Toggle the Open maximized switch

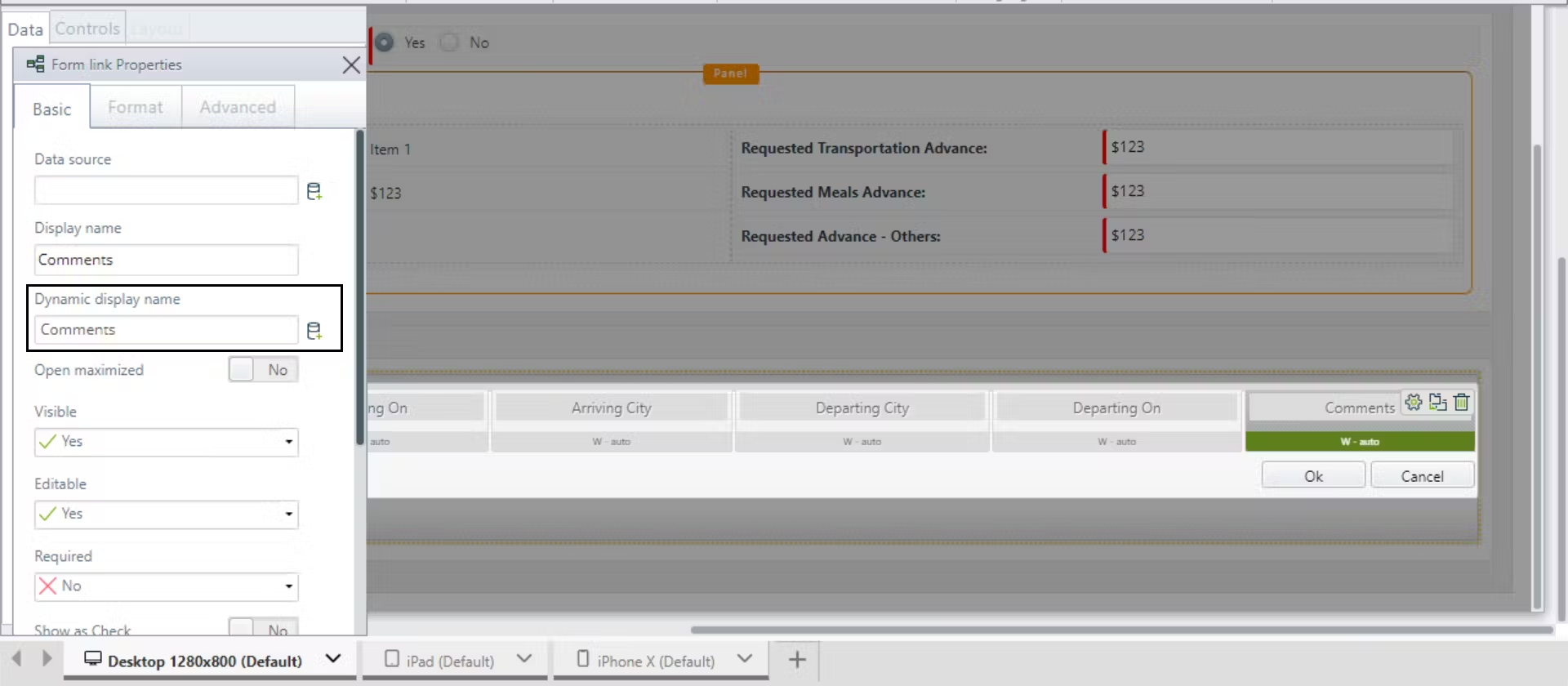click(263, 370)
